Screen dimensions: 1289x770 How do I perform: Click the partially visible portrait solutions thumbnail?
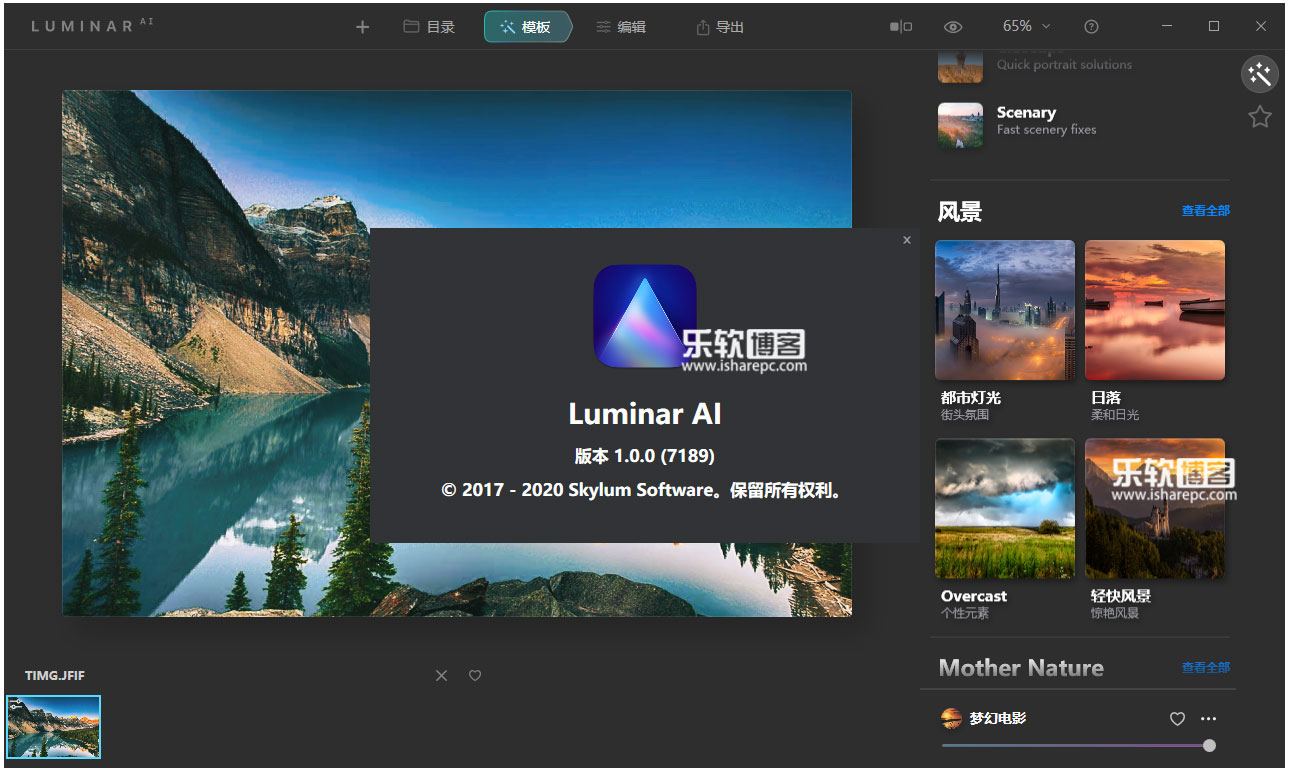click(x=960, y=66)
